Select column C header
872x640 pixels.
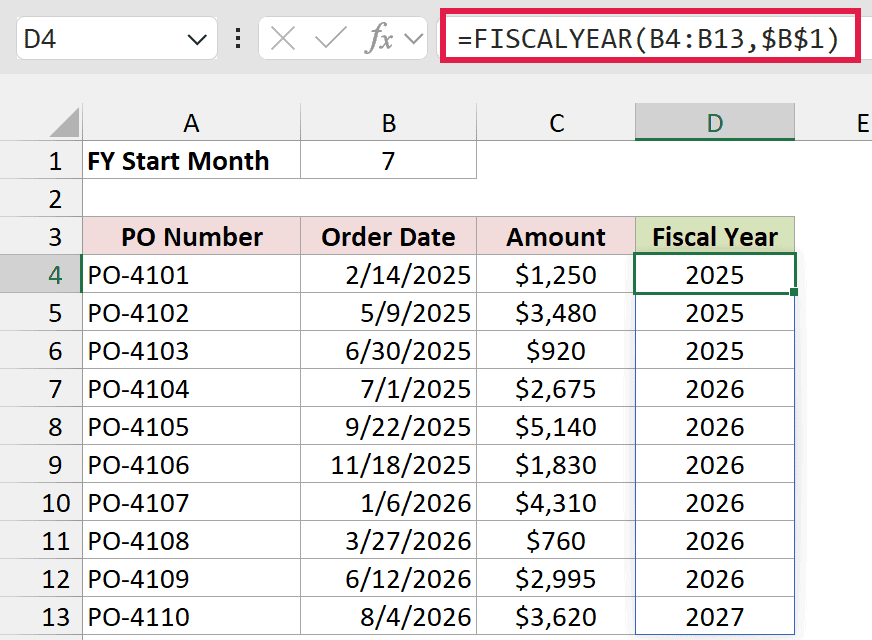[556, 122]
